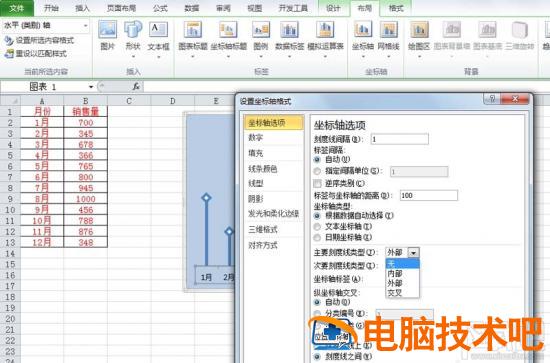The image size is (550, 363).
Task: Toggle the 逆序类别 checkbox
Action: click(x=317, y=183)
